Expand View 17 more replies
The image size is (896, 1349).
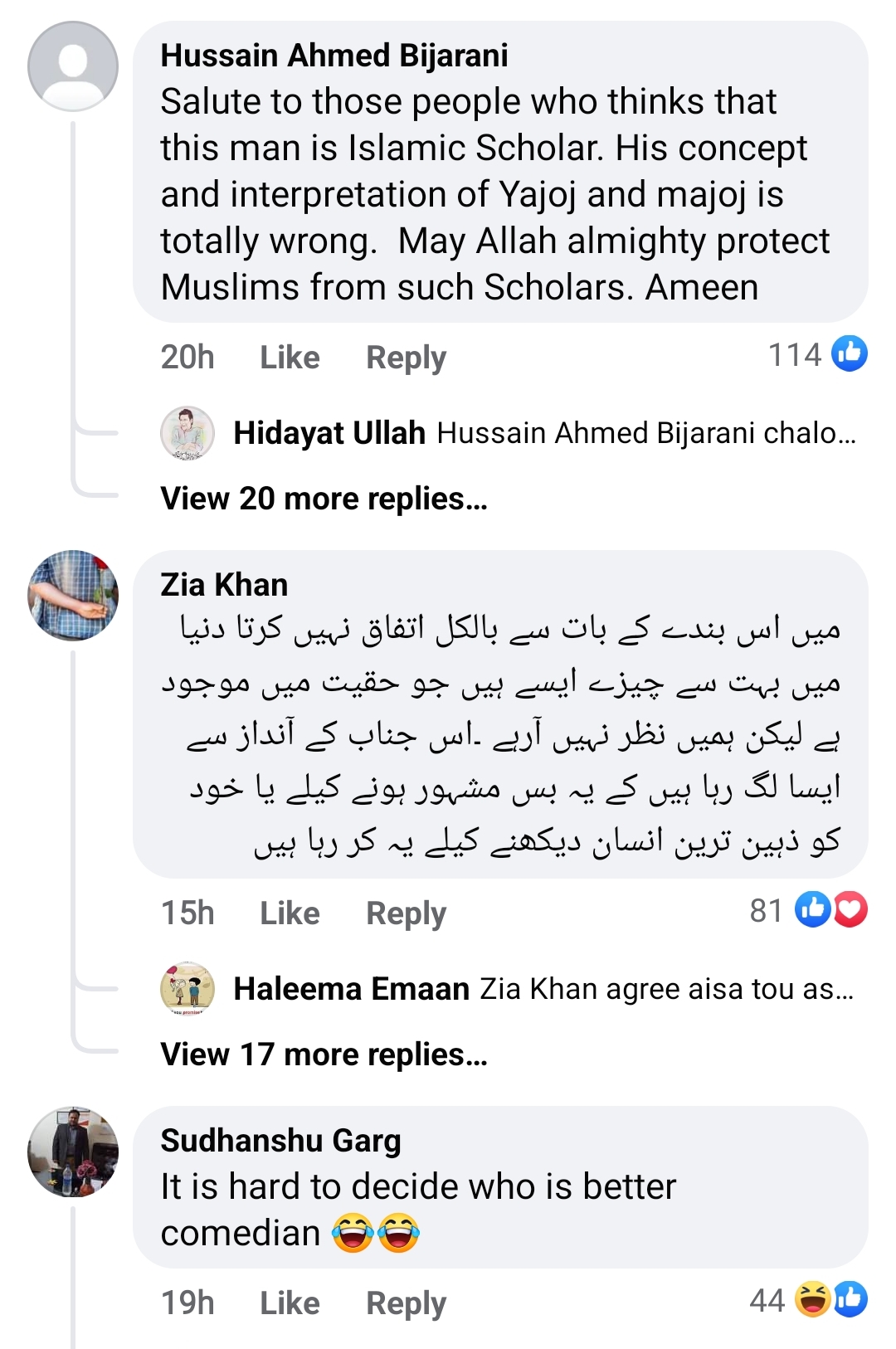[322, 1054]
